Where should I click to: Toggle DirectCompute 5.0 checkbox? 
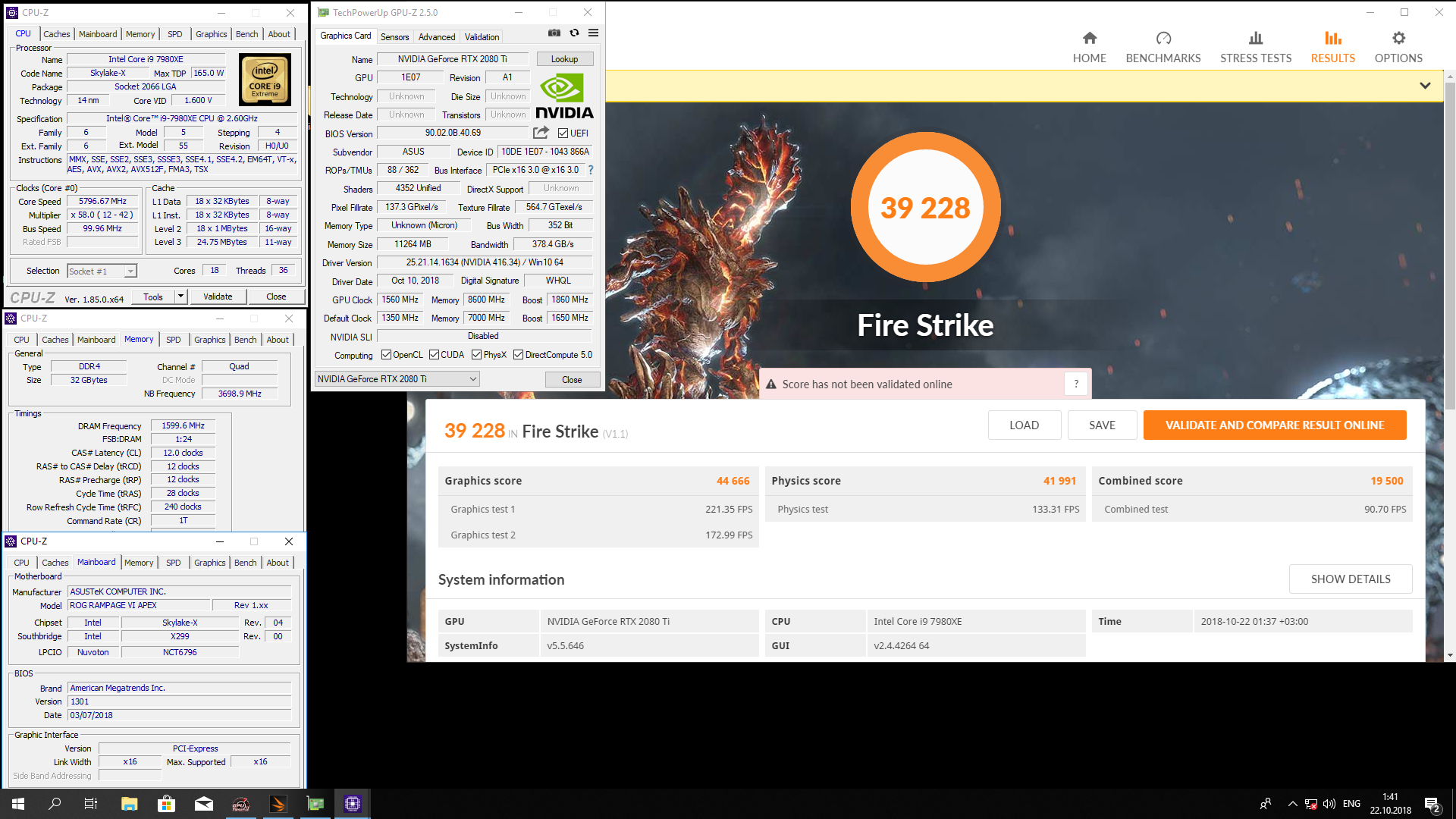click(x=518, y=355)
